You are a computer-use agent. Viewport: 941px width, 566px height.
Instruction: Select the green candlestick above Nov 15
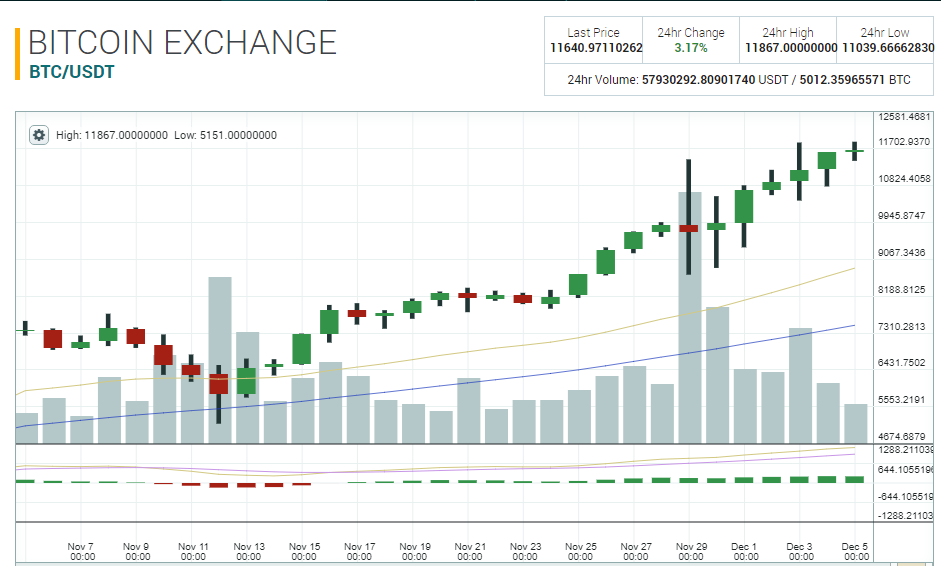pos(301,349)
